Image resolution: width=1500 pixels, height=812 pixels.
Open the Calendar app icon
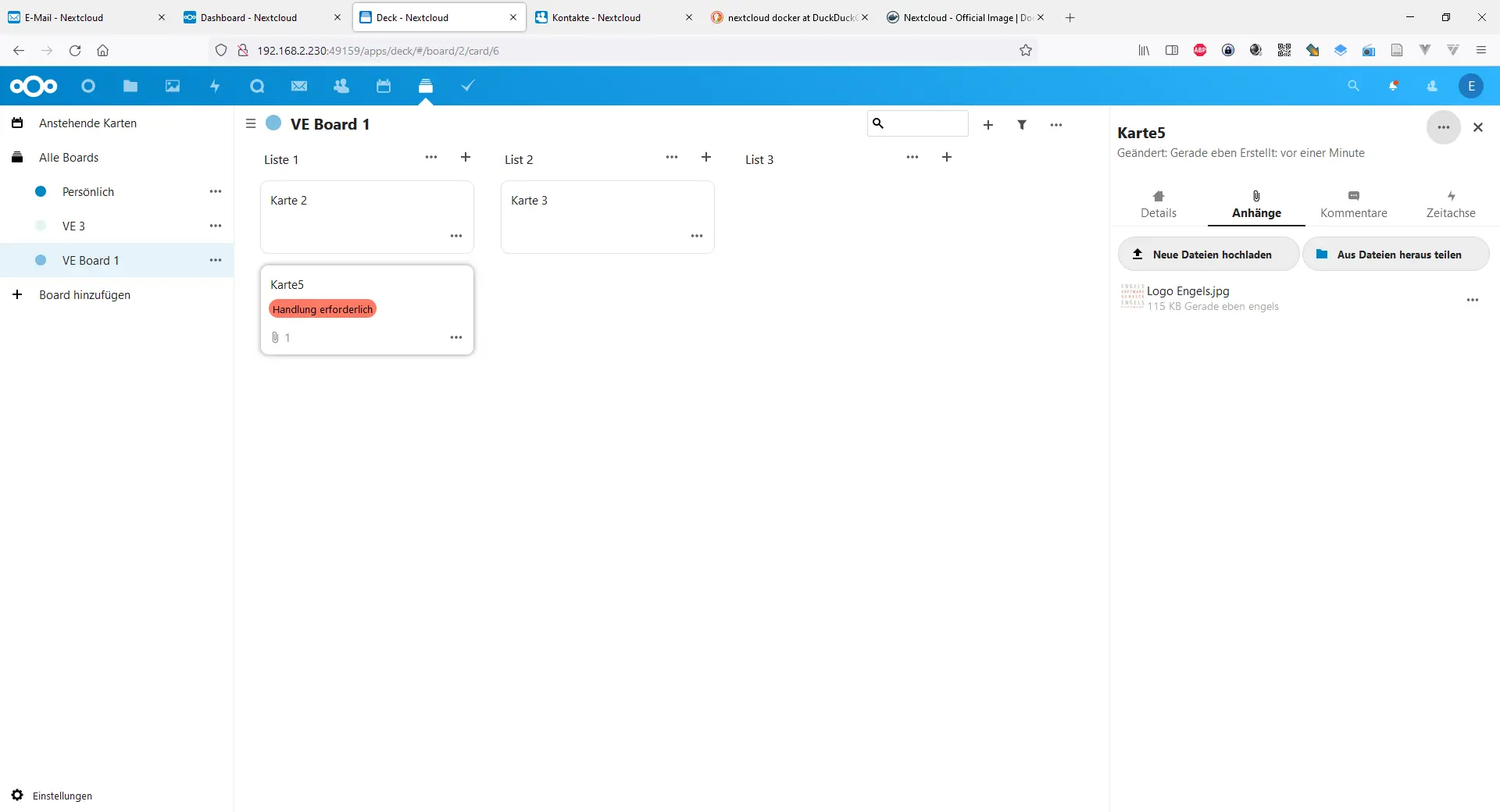pos(383,86)
